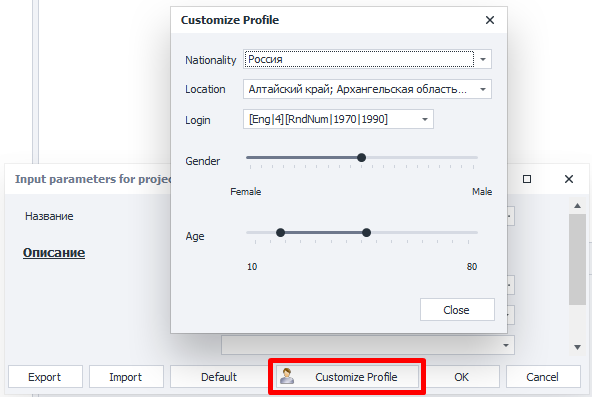Click the Close button in Customize Profile
This screenshot has width=592, height=397.
(x=457, y=310)
